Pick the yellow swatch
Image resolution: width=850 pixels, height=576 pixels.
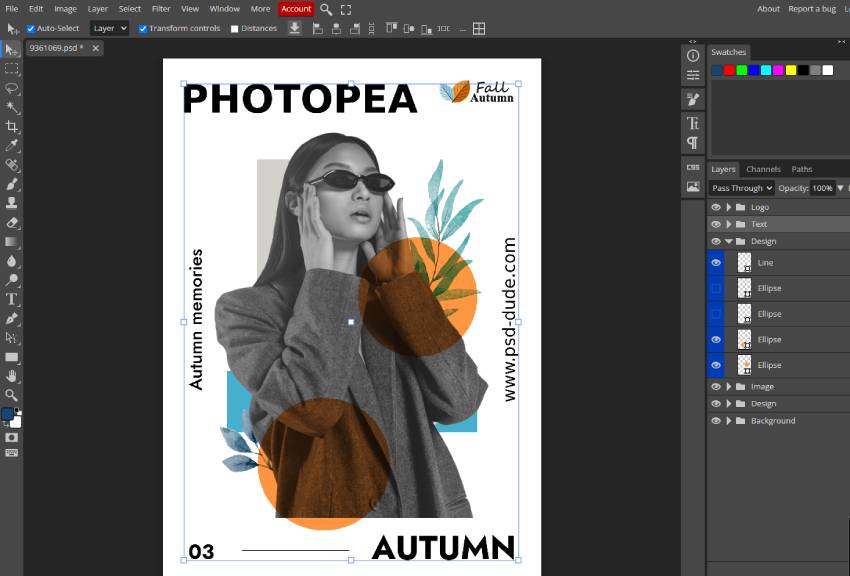click(x=791, y=70)
